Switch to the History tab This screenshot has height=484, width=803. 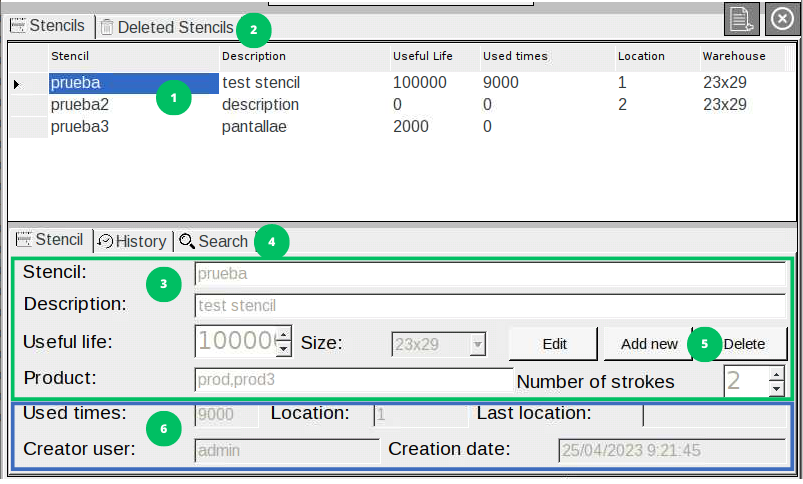(133, 241)
